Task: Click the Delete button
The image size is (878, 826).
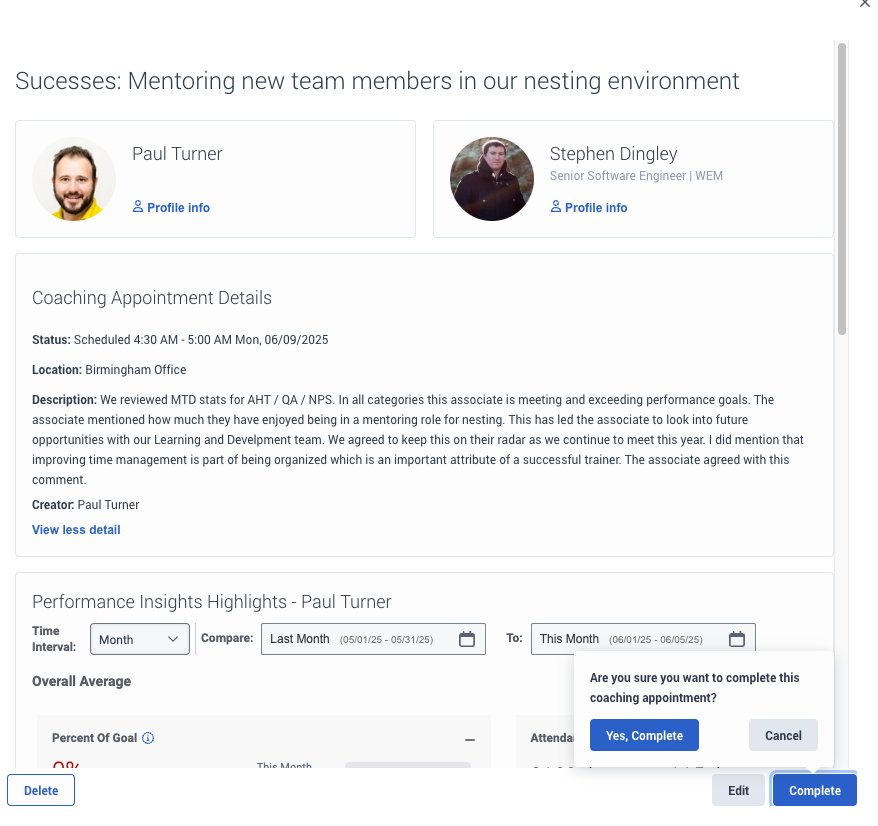Action: pos(41,790)
